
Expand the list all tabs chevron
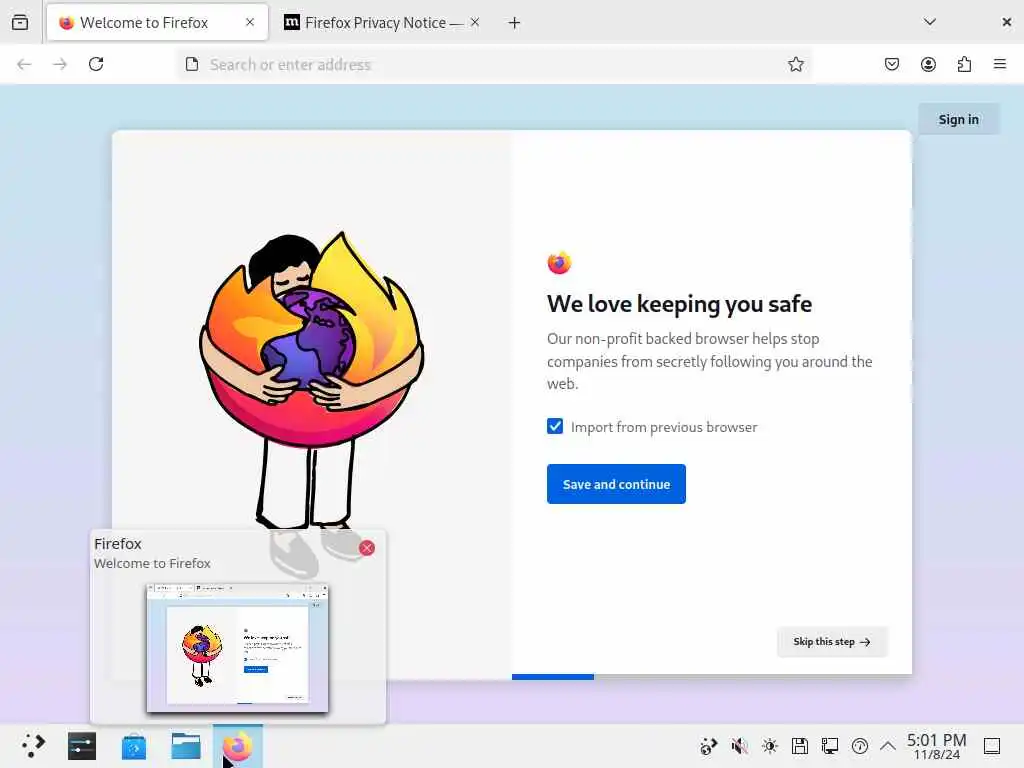[x=930, y=22]
